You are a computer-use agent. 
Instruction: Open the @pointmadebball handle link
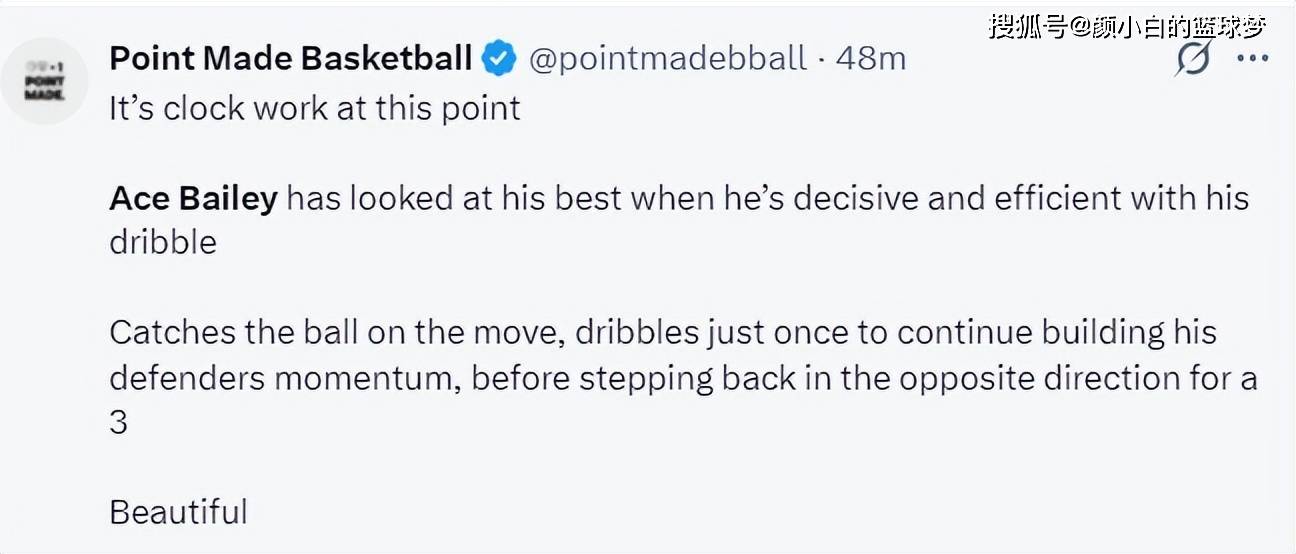point(666,59)
